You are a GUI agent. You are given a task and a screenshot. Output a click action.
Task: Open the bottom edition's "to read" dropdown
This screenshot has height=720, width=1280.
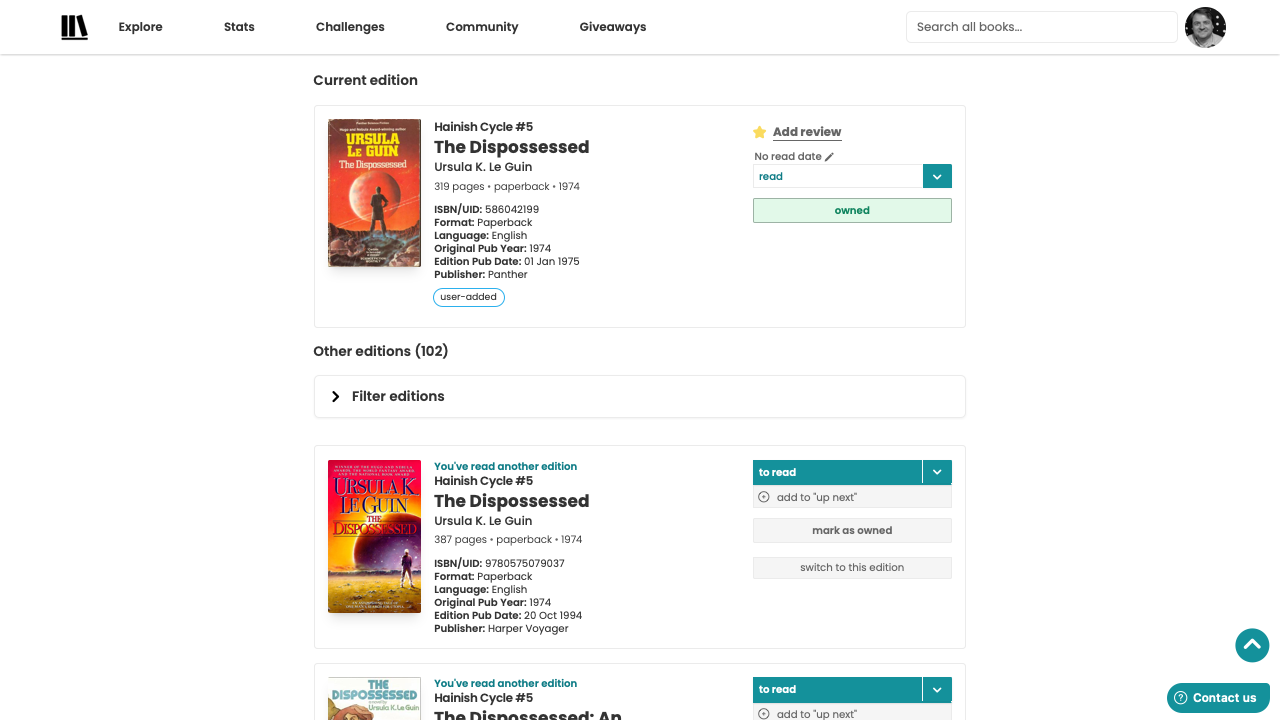tap(937, 689)
